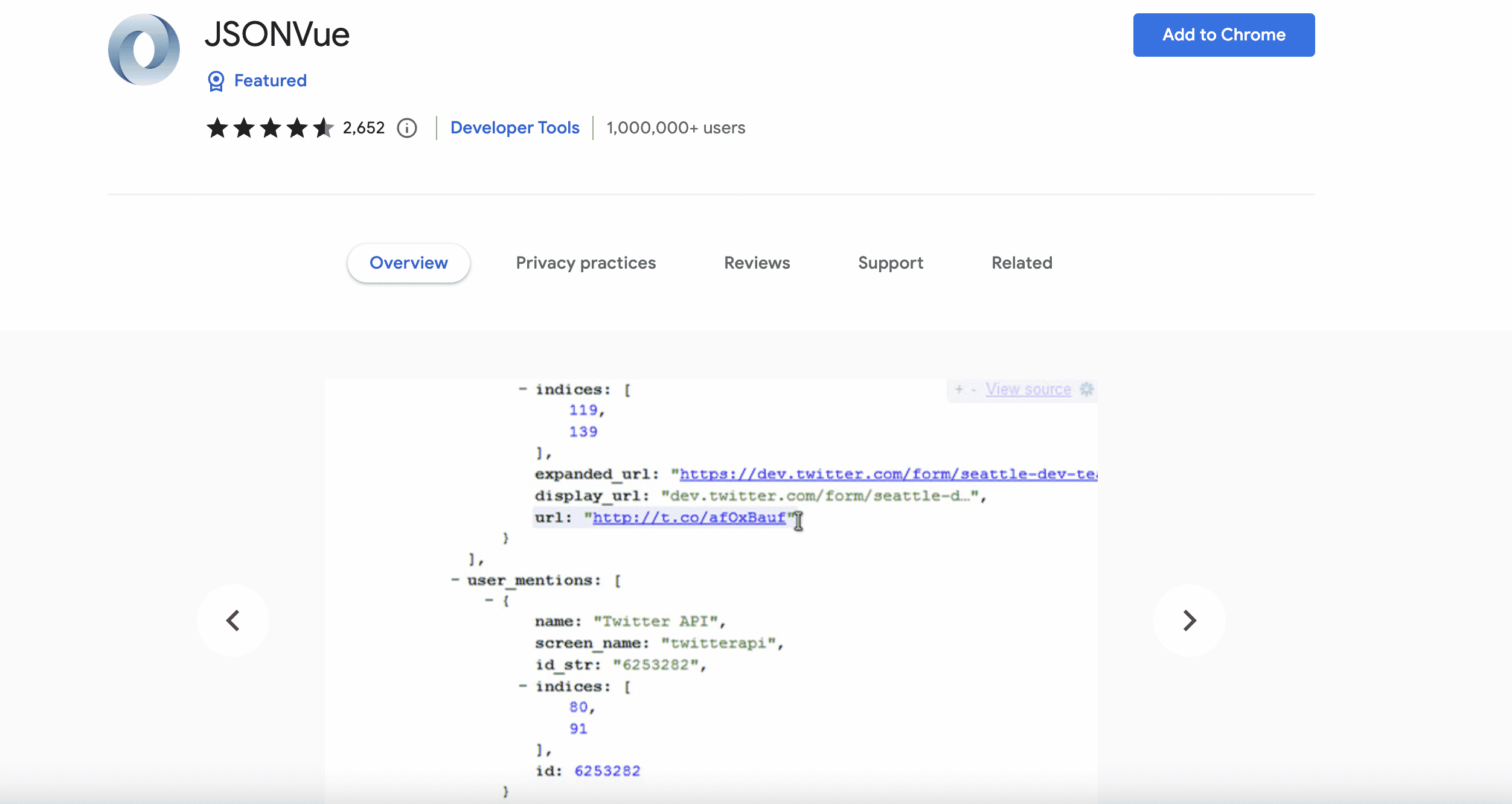Click the 1,000,000+ users text

pyautogui.click(x=676, y=128)
